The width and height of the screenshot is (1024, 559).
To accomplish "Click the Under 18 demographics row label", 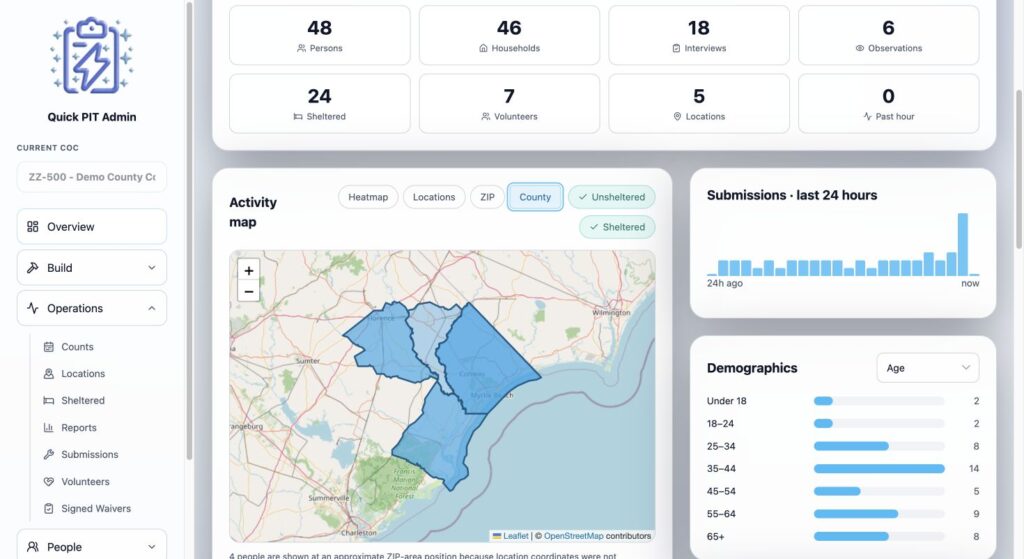I will coord(726,401).
